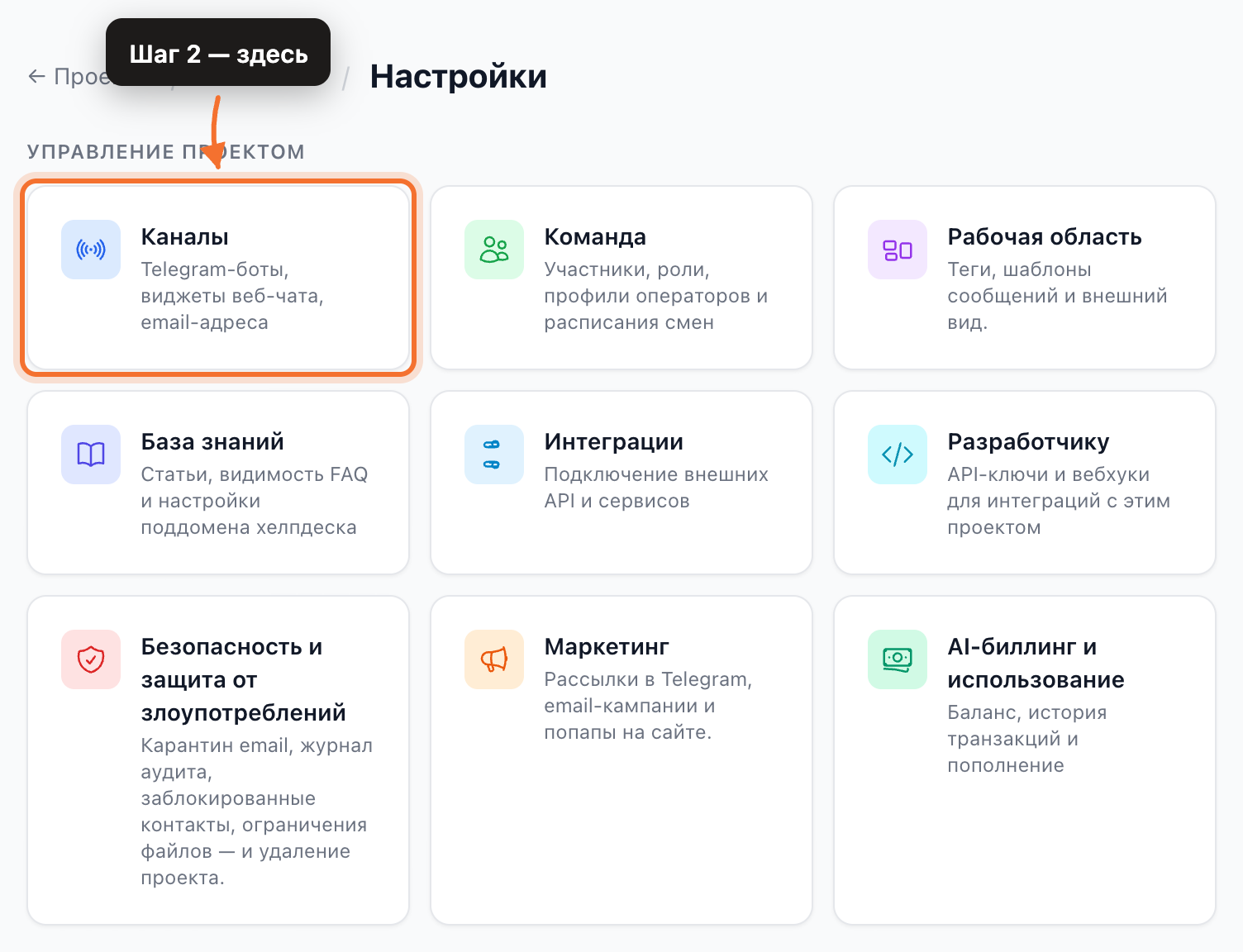Click text 'Статьи, видимость FAQ и настройки'
The height and width of the screenshot is (952, 1243).
pos(255,488)
